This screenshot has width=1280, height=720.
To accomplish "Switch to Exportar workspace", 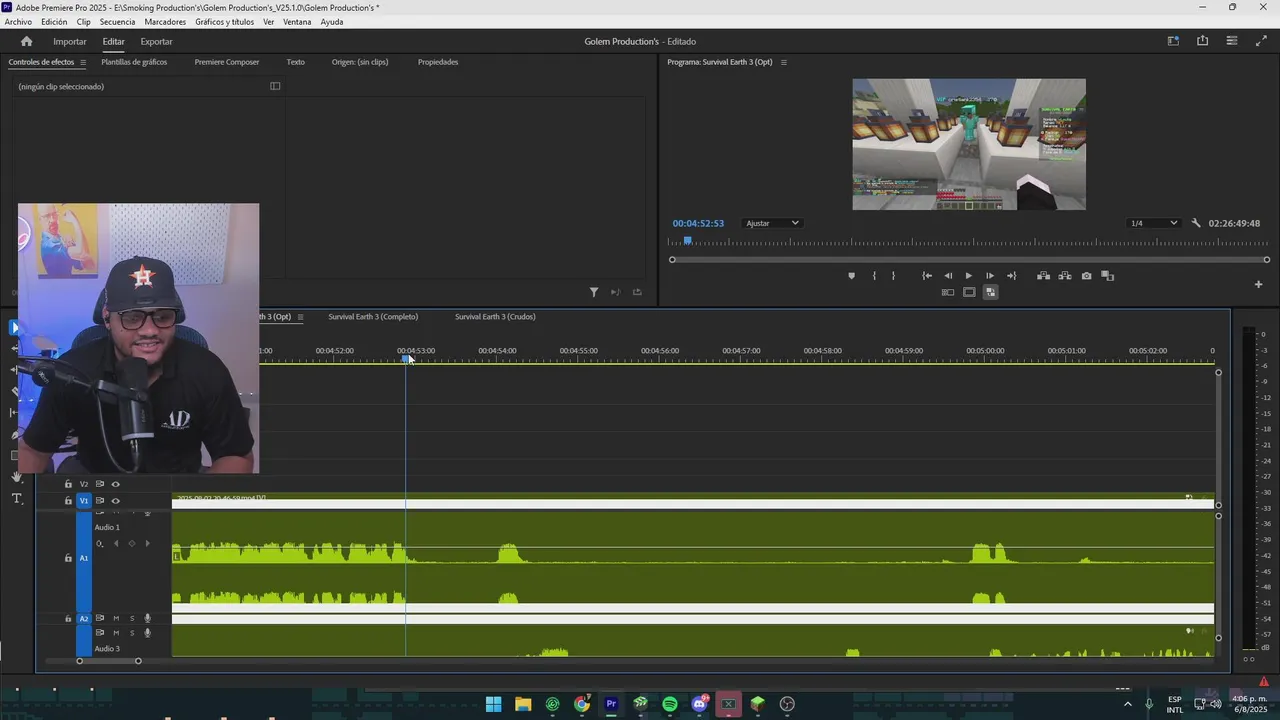I will click(x=156, y=42).
